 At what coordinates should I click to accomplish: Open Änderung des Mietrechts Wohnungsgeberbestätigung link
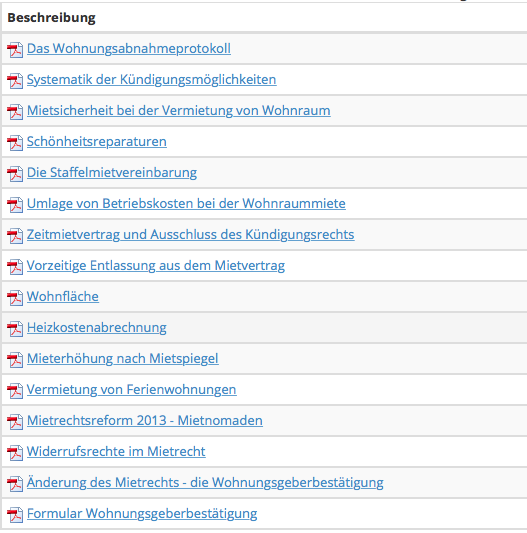(205, 483)
